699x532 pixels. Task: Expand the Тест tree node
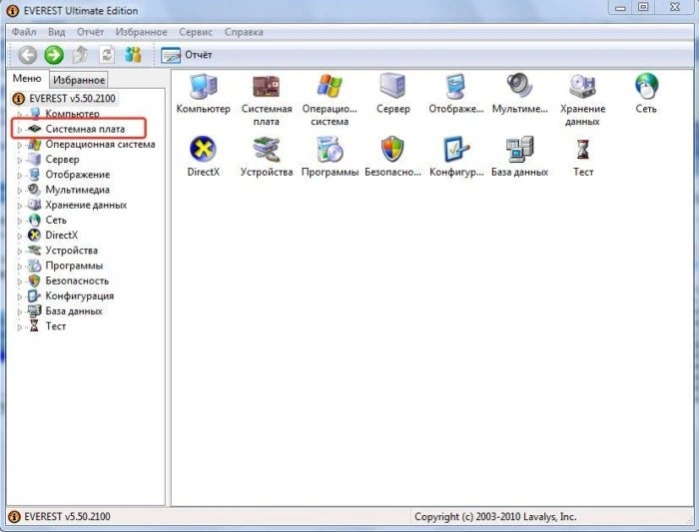(20, 326)
